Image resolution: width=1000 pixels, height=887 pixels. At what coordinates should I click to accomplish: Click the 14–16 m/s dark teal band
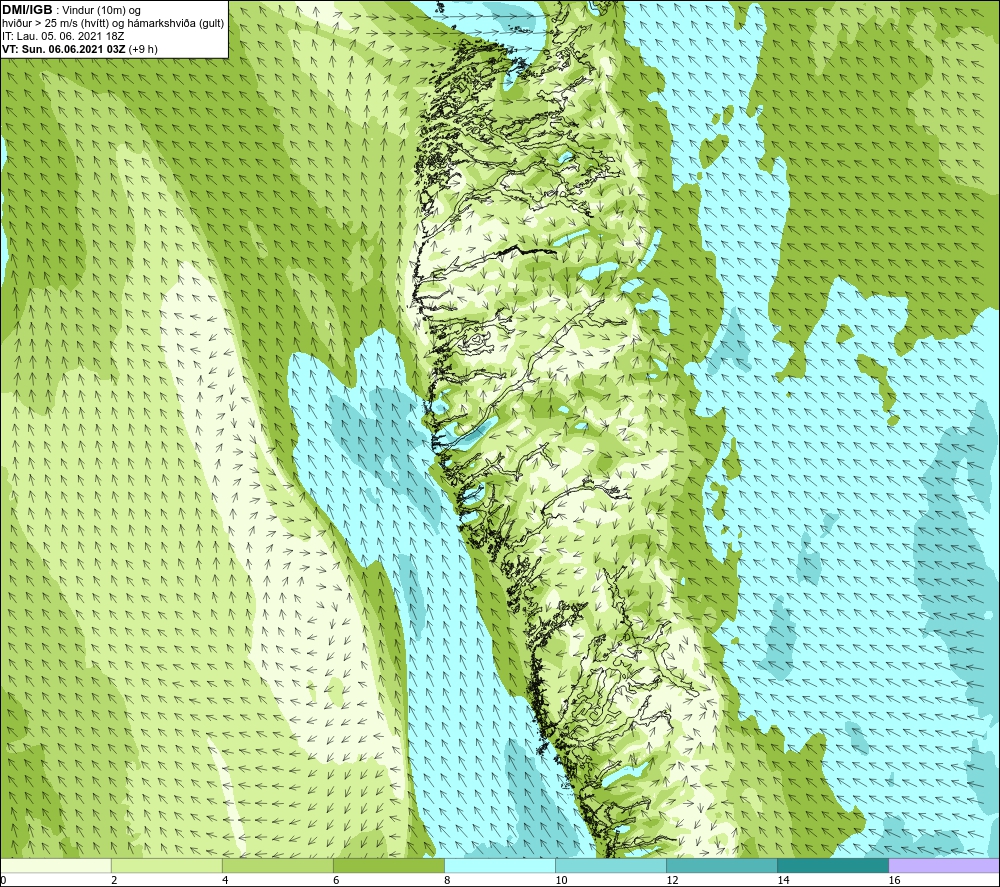(x=833, y=865)
